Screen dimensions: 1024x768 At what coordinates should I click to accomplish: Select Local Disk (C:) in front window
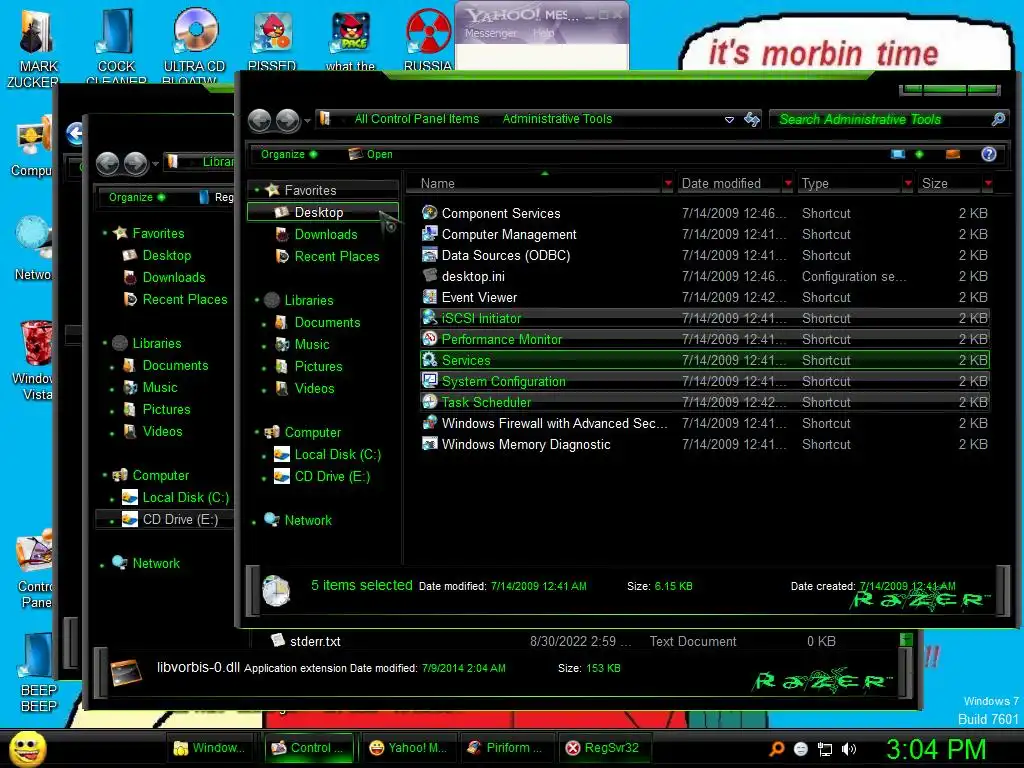337,455
